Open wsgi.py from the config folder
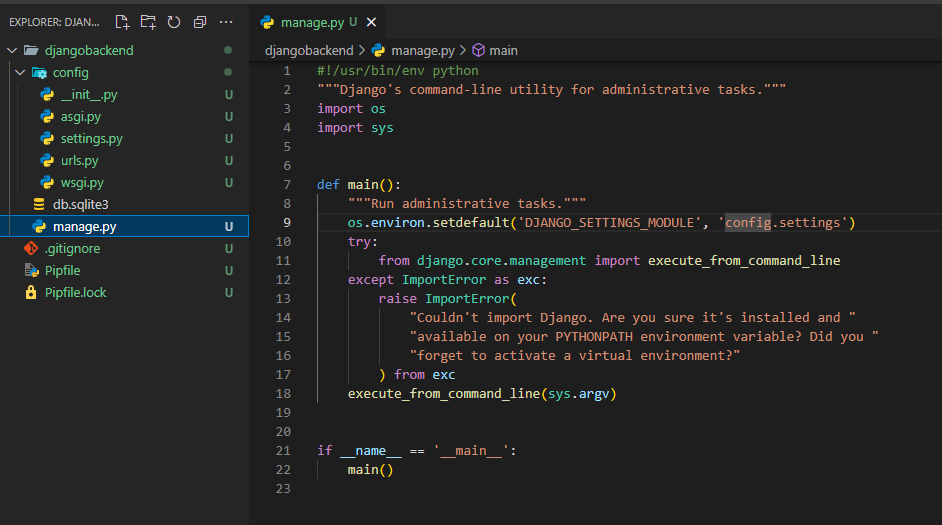 (82, 183)
